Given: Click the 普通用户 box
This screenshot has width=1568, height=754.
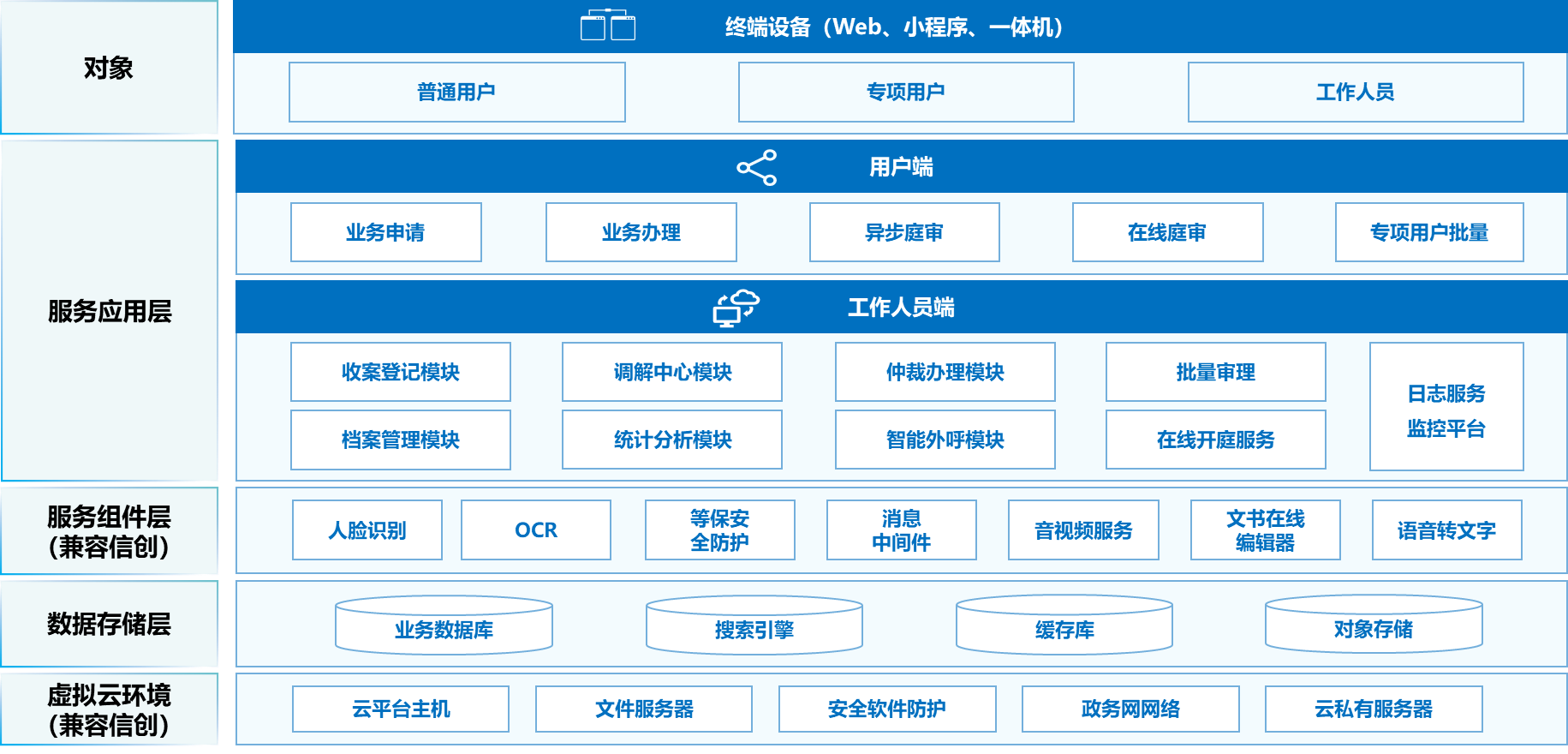Looking at the screenshot, I should click(456, 92).
